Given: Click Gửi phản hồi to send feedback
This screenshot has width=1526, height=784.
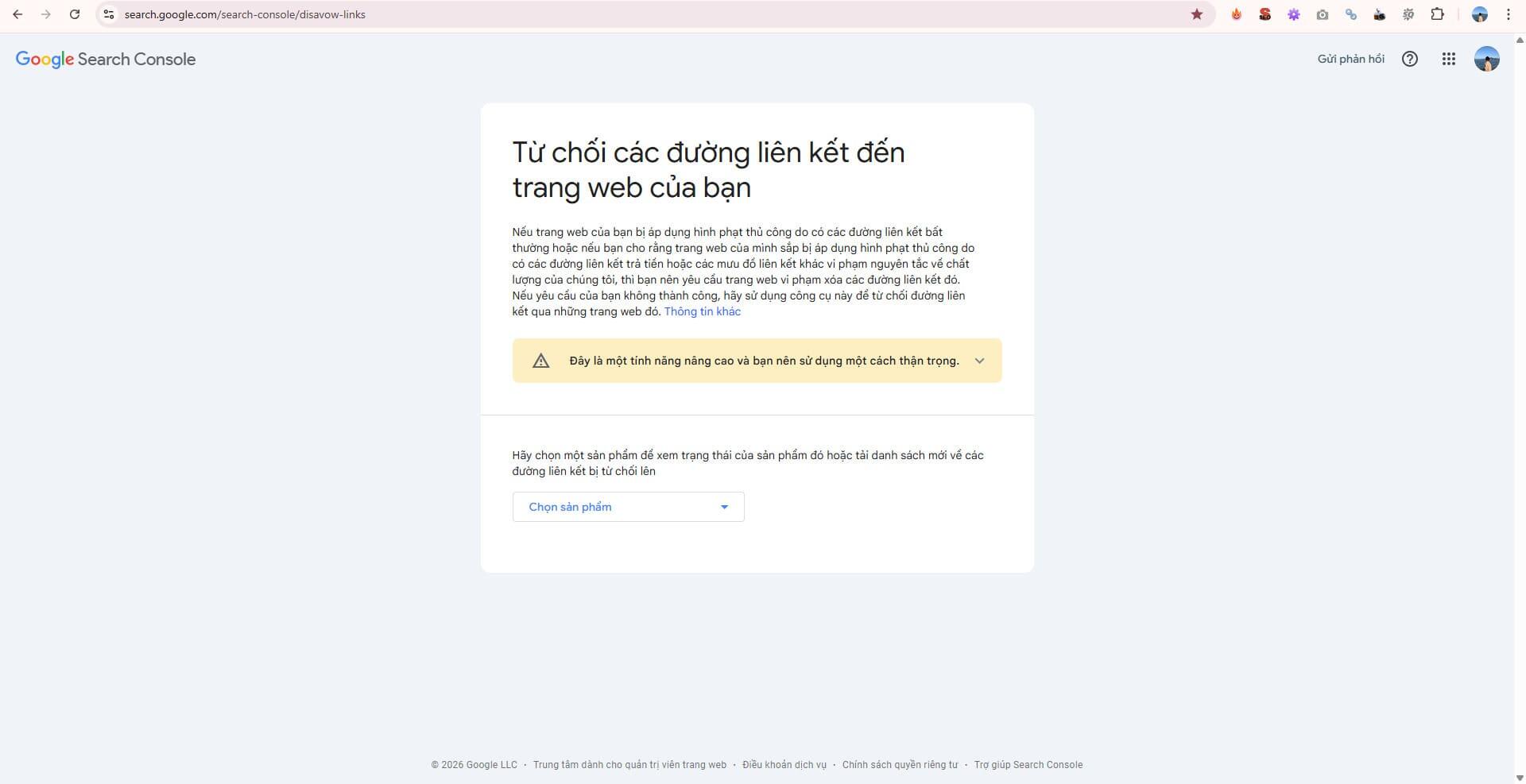Looking at the screenshot, I should pyautogui.click(x=1350, y=59).
